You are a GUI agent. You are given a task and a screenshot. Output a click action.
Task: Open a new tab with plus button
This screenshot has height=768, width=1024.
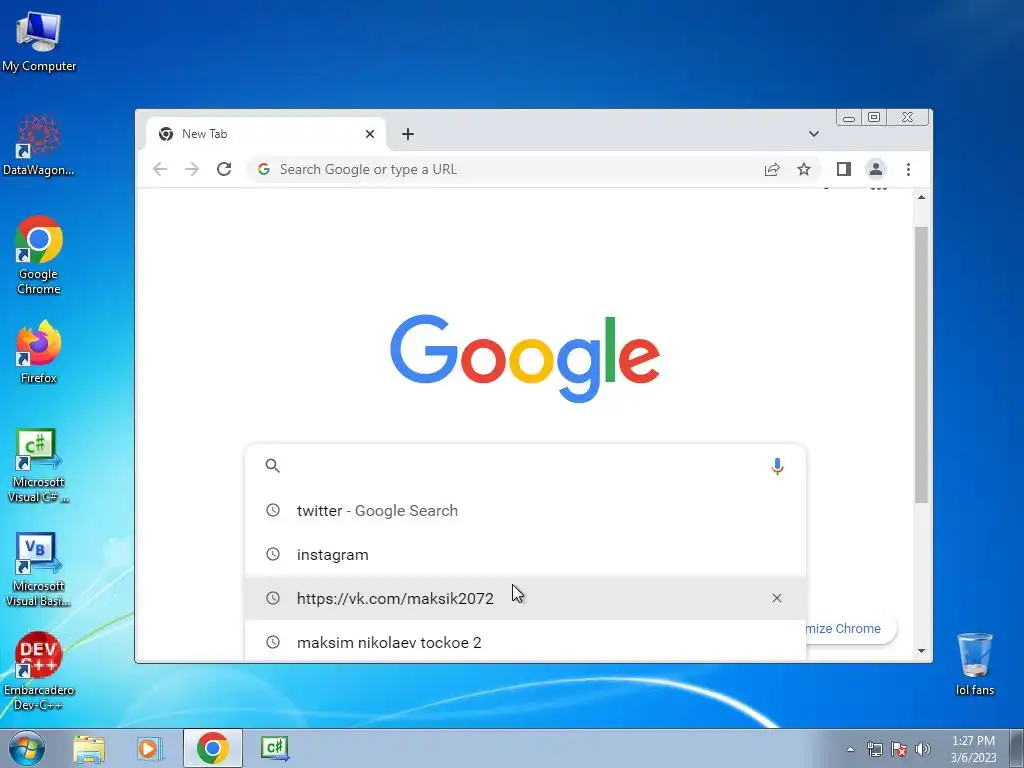click(408, 134)
